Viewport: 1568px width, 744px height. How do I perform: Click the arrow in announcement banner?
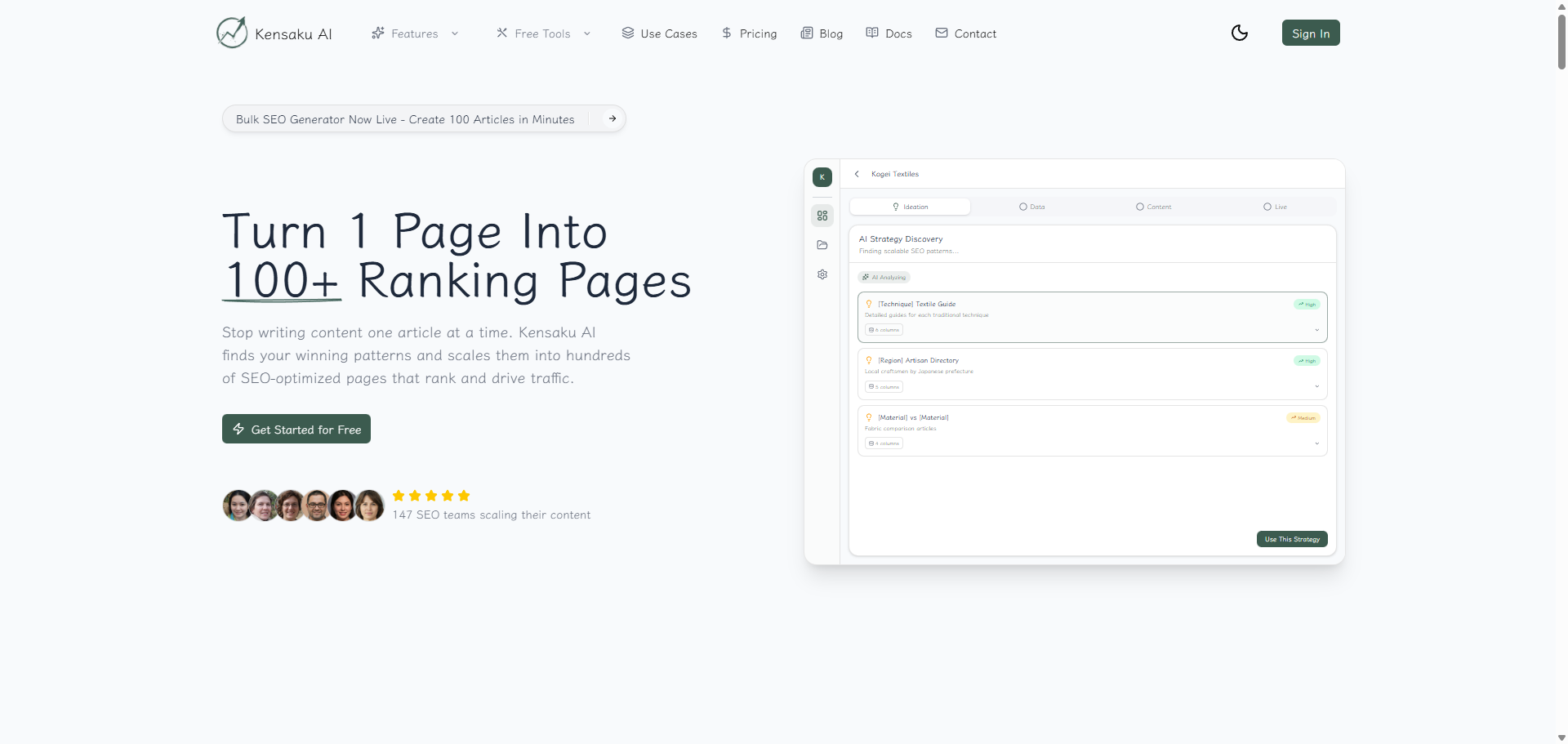tap(612, 118)
